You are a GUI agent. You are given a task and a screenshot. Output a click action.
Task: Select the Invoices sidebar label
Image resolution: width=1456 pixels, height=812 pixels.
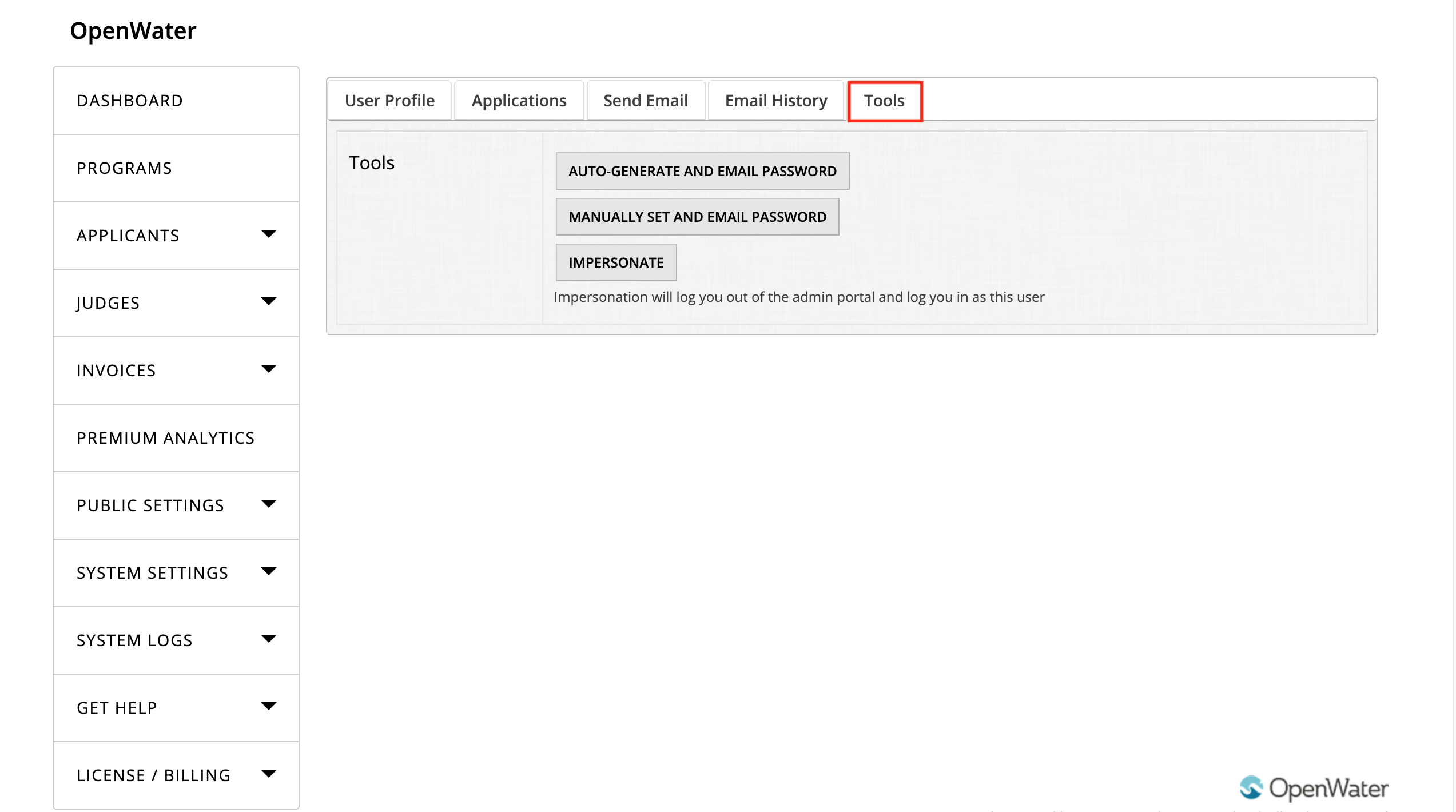(116, 371)
